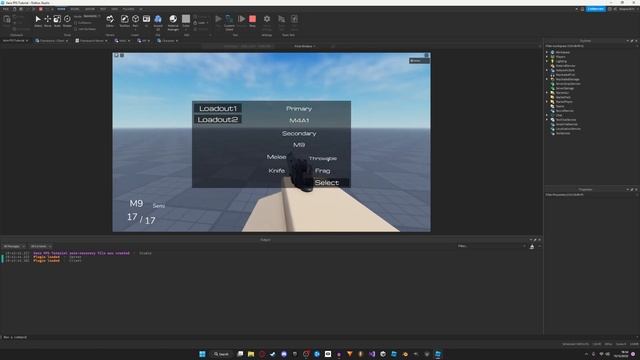Click the Knife melee label
Viewport: 640px width, 360px height.
point(277,171)
